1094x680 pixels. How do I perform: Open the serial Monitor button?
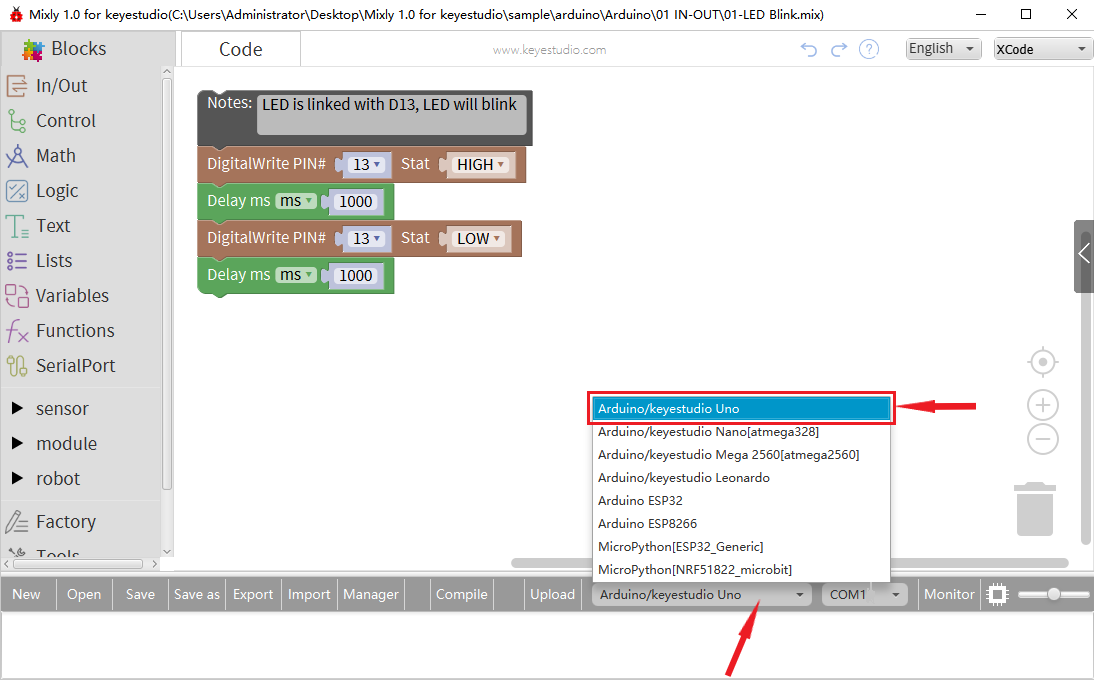click(949, 594)
